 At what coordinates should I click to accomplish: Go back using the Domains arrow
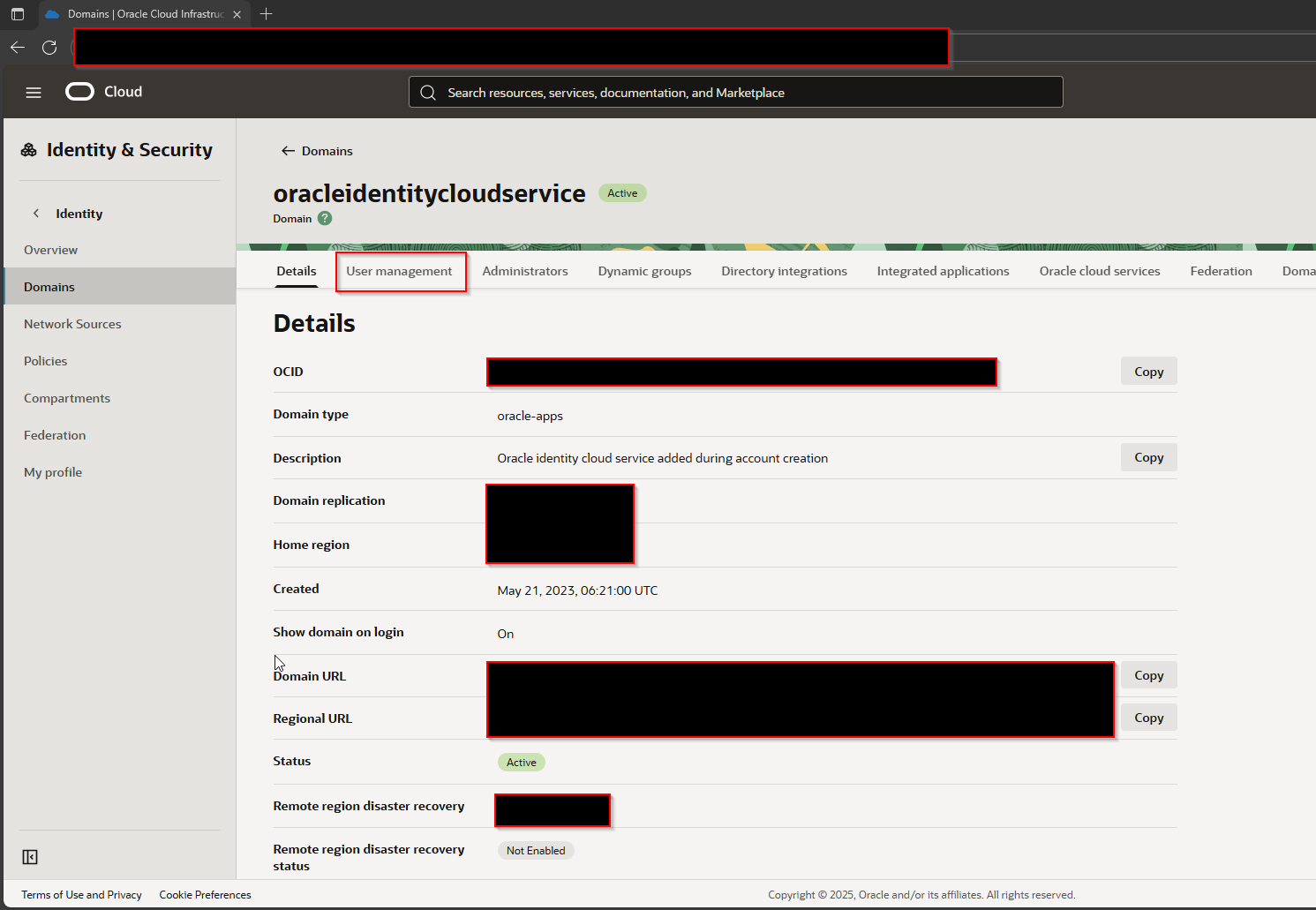[288, 150]
